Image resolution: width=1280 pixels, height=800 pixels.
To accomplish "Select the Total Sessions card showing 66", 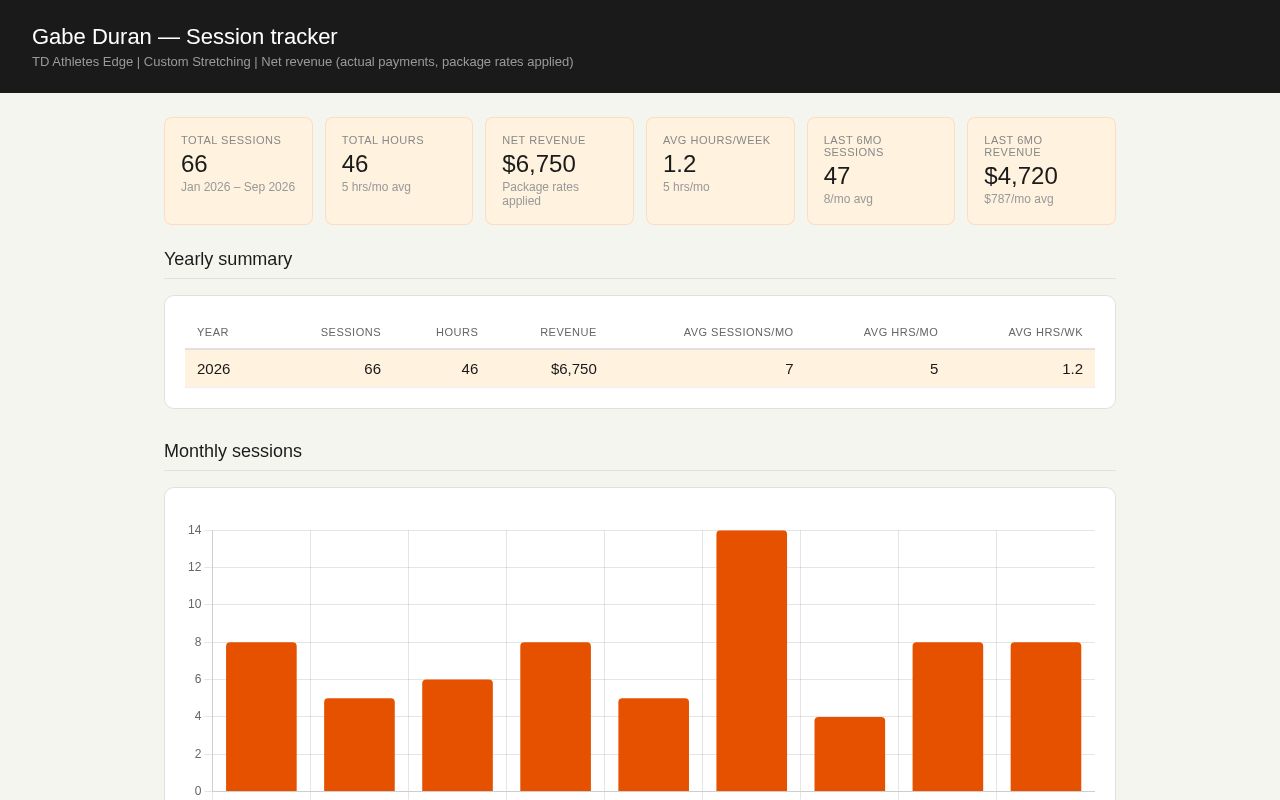I will click(x=238, y=171).
